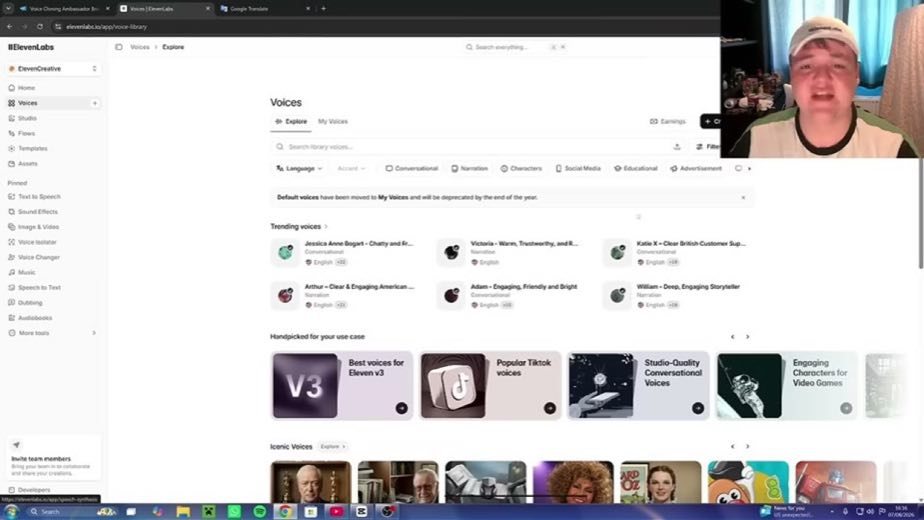The image size is (924, 520).
Task: Open the Language dropdown
Action: pos(299,169)
